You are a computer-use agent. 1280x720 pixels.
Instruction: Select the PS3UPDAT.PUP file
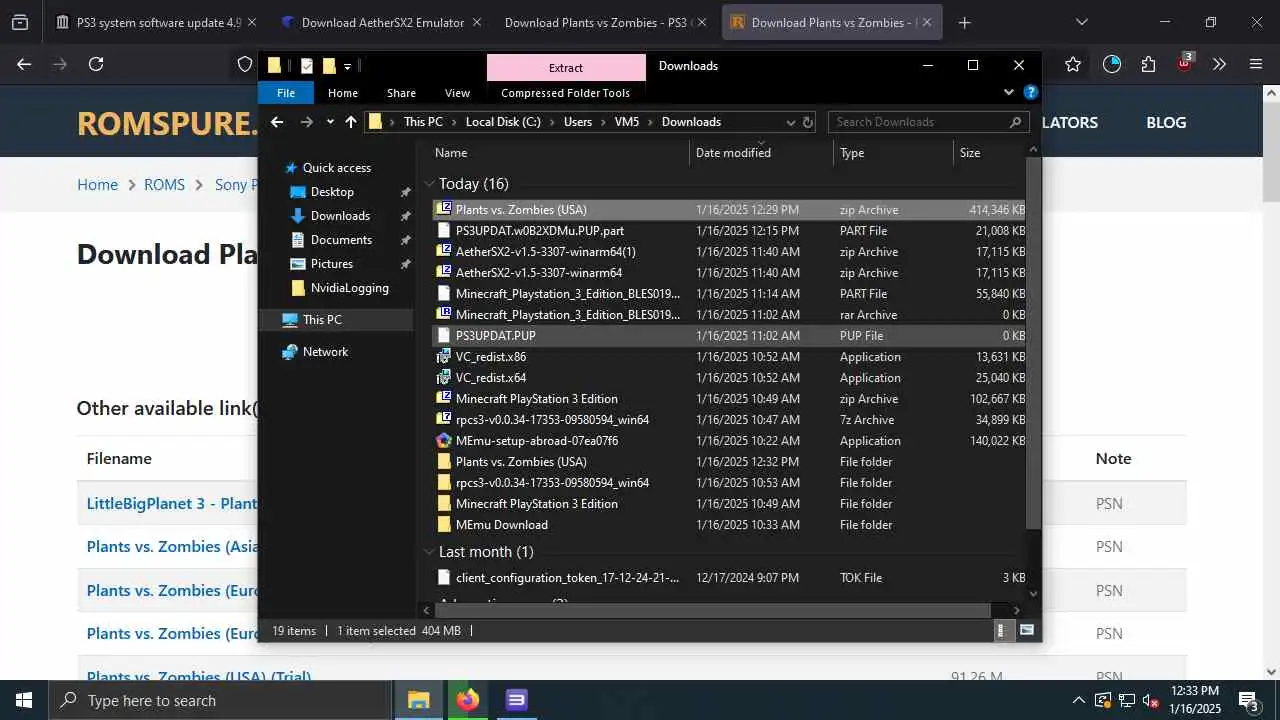pyautogui.click(x=730, y=336)
